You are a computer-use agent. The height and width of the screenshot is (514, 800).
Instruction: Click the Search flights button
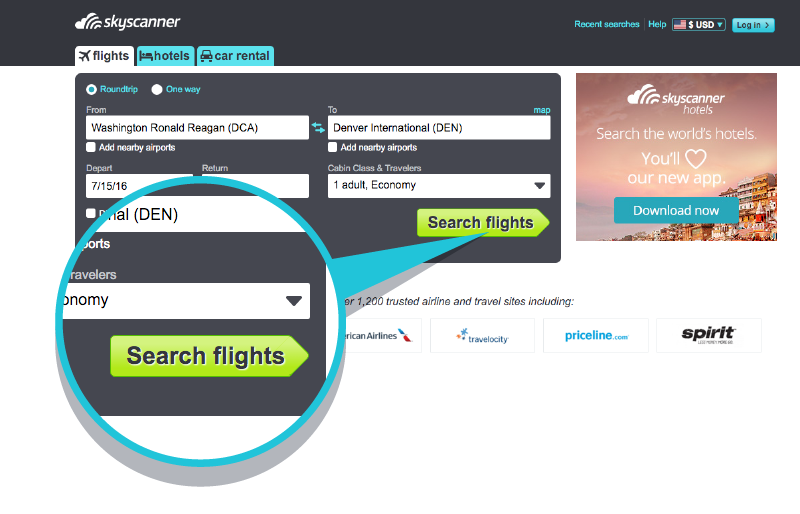[x=483, y=223]
